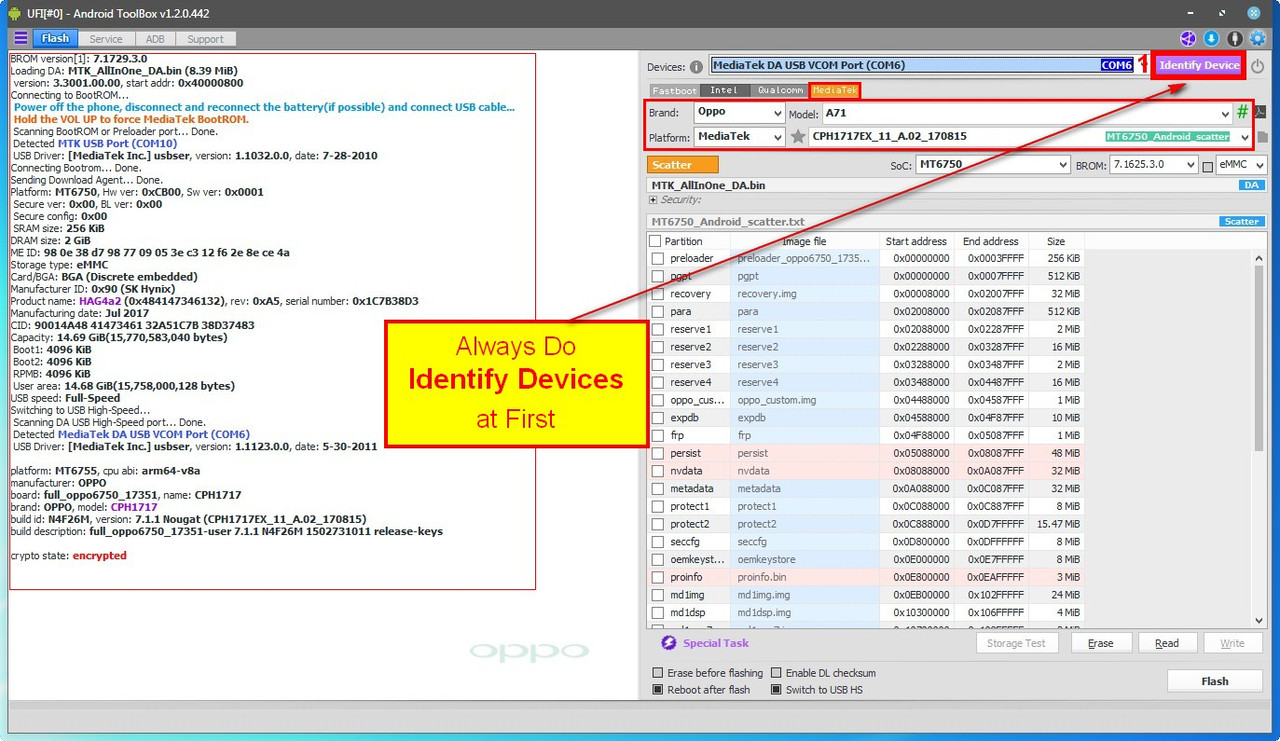This screenshot has height=741, width=1280.
Task: Click the Start address column header
Action: coord(916,241)
